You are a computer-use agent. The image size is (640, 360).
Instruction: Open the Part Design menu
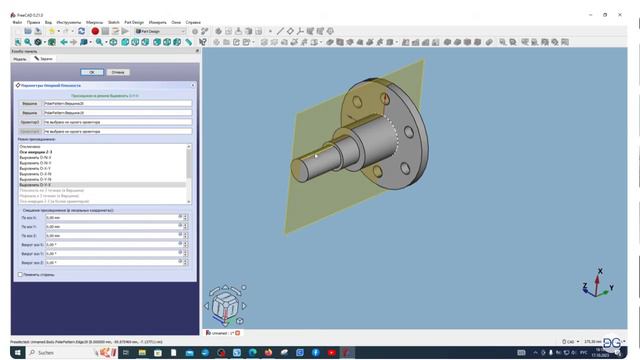click(134, 22)
